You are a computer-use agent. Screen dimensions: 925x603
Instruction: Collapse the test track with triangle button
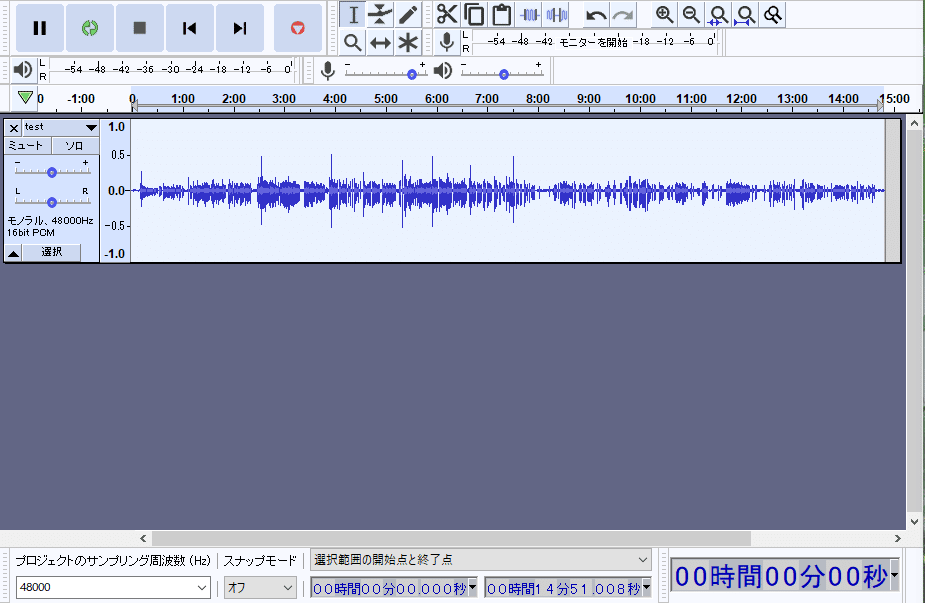tap(14, 253)
